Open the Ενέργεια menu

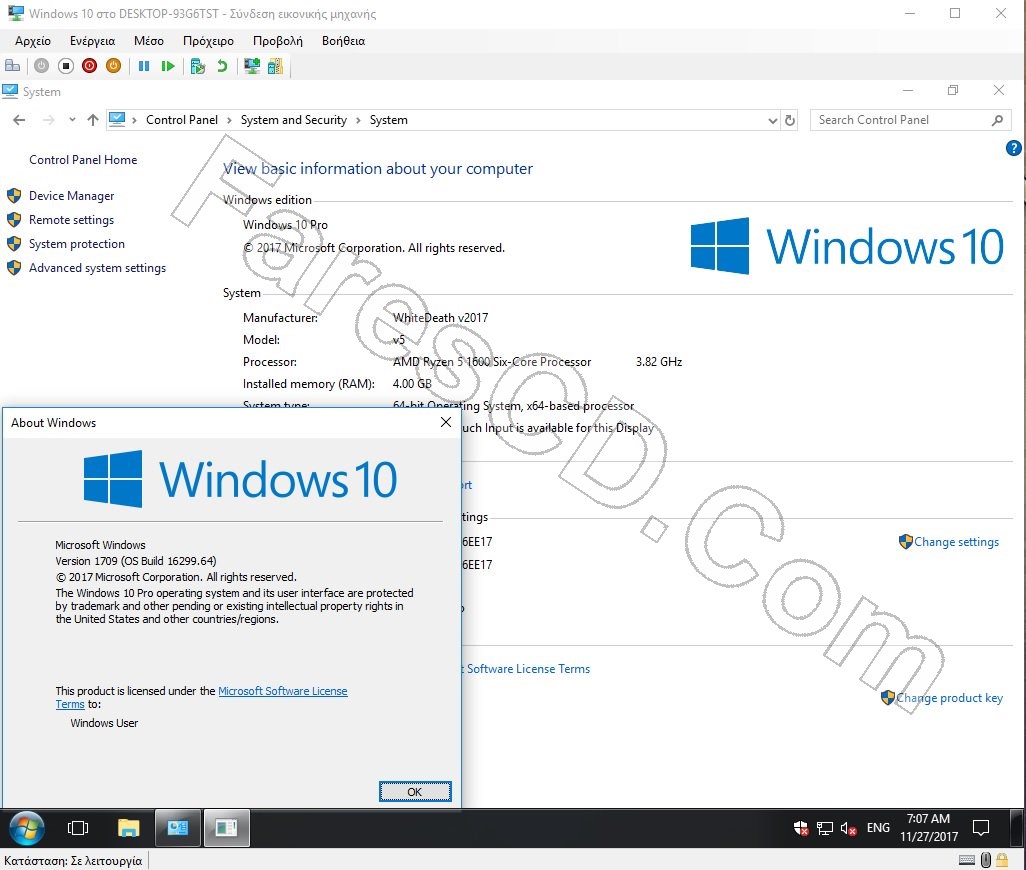(x=92, y=41)
